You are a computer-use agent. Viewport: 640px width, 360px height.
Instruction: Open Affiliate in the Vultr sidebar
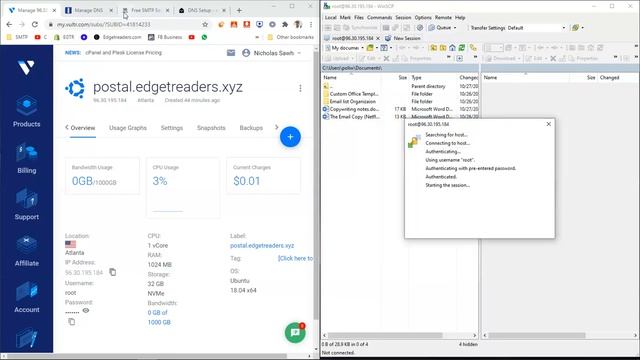(27, 251)
